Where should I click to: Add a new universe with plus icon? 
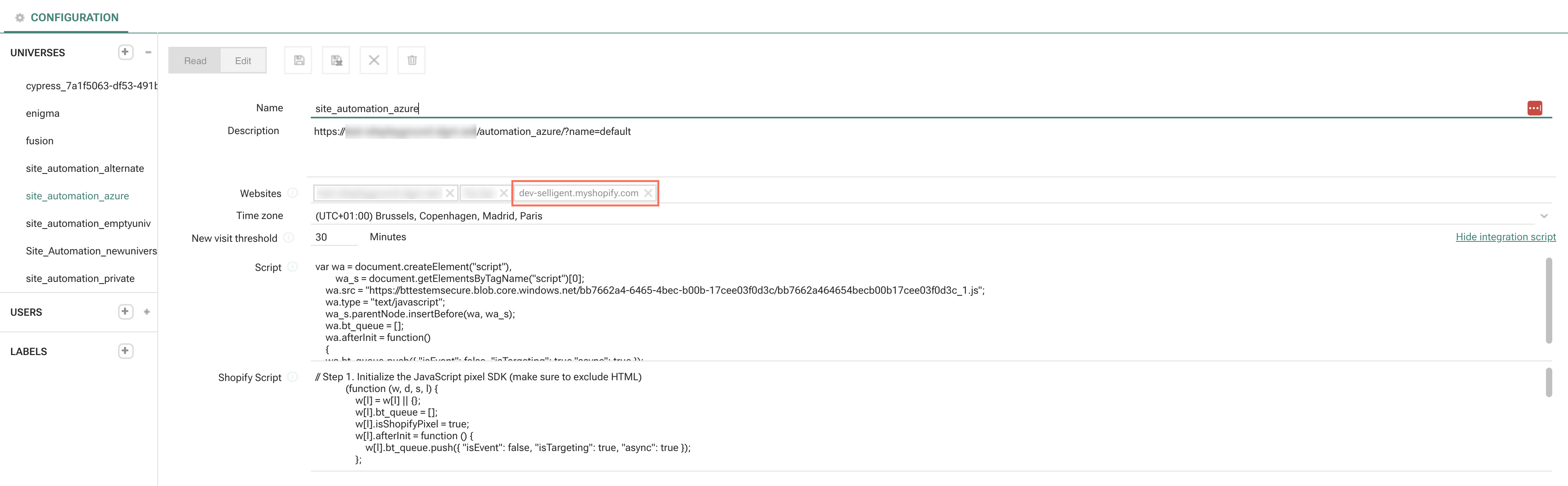click(x=125, y=52)
